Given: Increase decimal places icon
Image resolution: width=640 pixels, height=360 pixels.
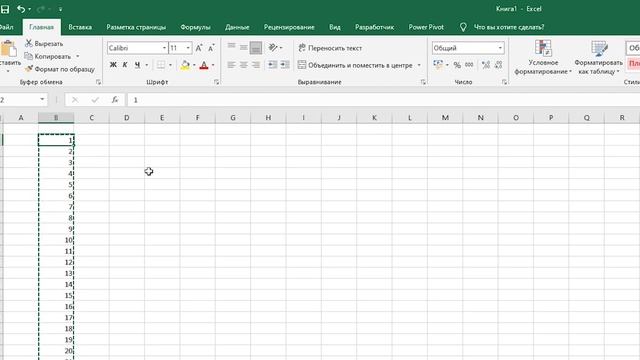Looking at the screenshot, I should pyautogui.click(x=486, y=65).
